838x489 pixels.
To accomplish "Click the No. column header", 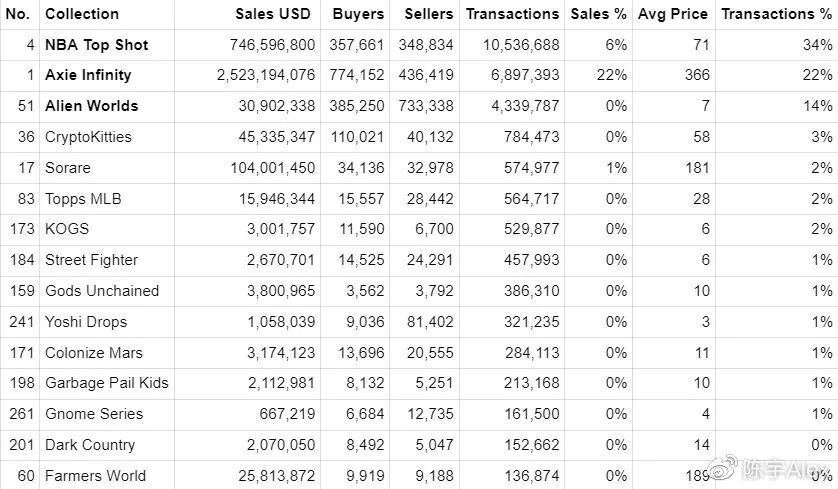I will (x=19, y=14).
